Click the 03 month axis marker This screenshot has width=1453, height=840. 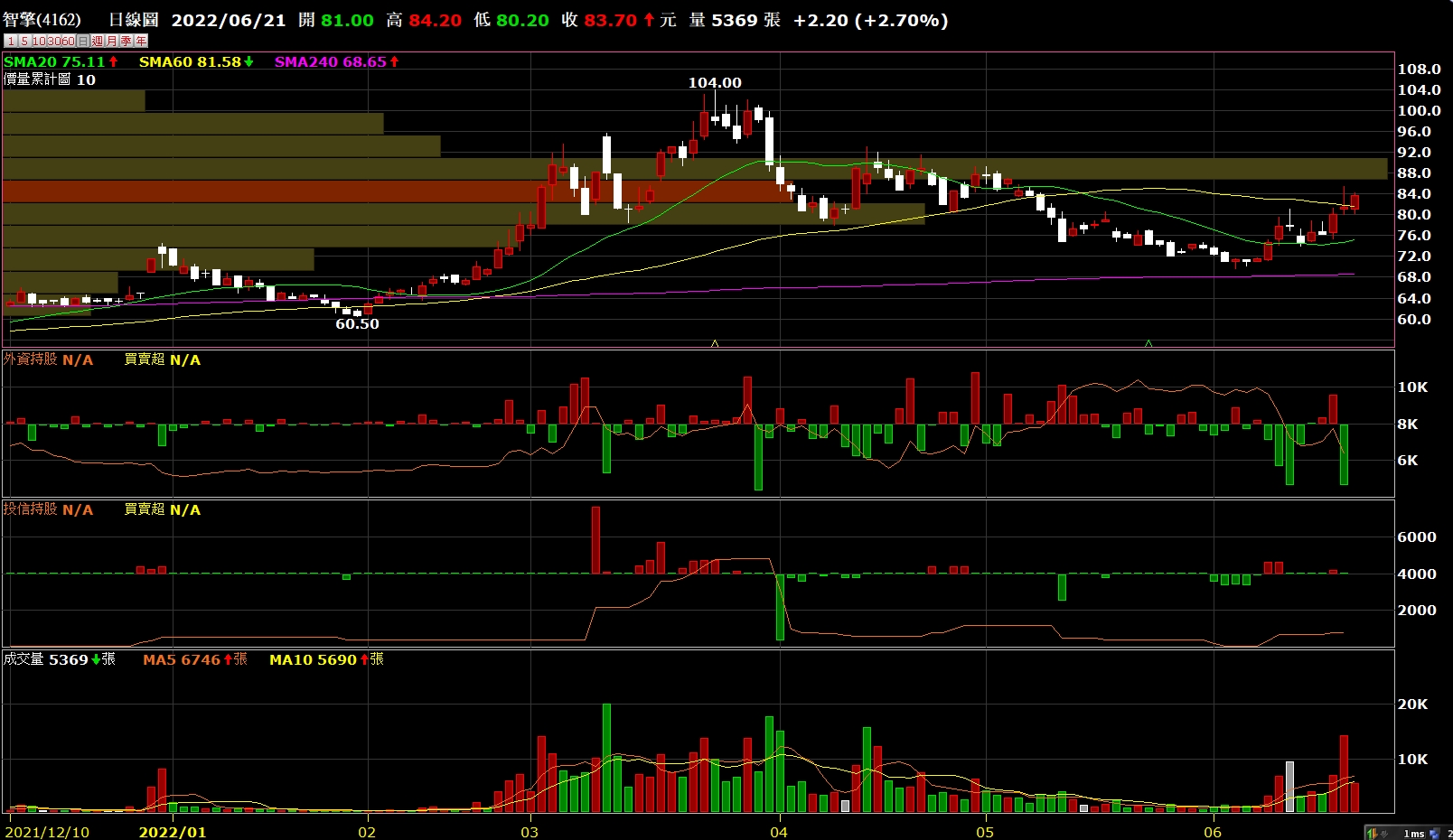click(x=530, y=832)
